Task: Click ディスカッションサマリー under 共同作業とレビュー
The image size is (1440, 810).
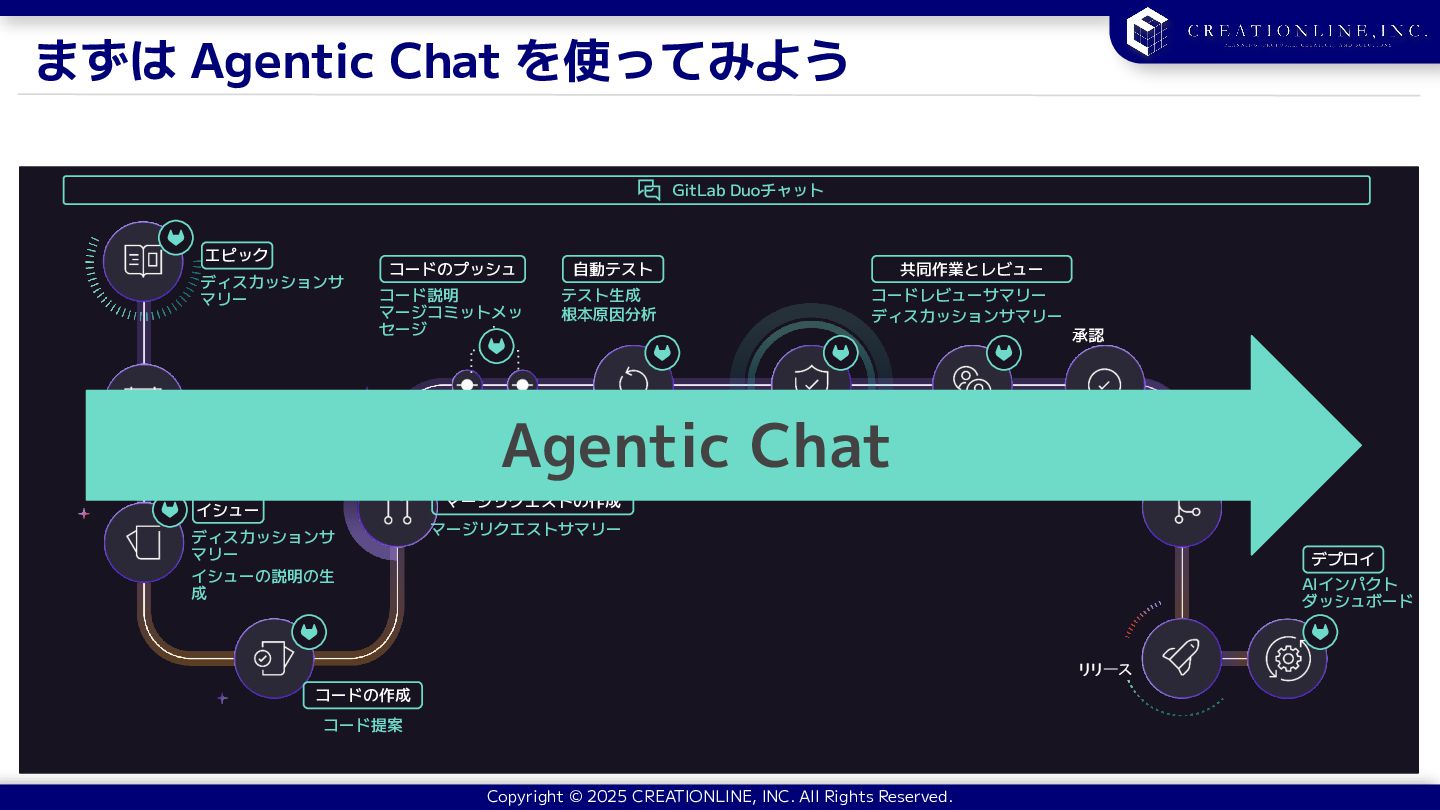Action: (x=966, y=316)
